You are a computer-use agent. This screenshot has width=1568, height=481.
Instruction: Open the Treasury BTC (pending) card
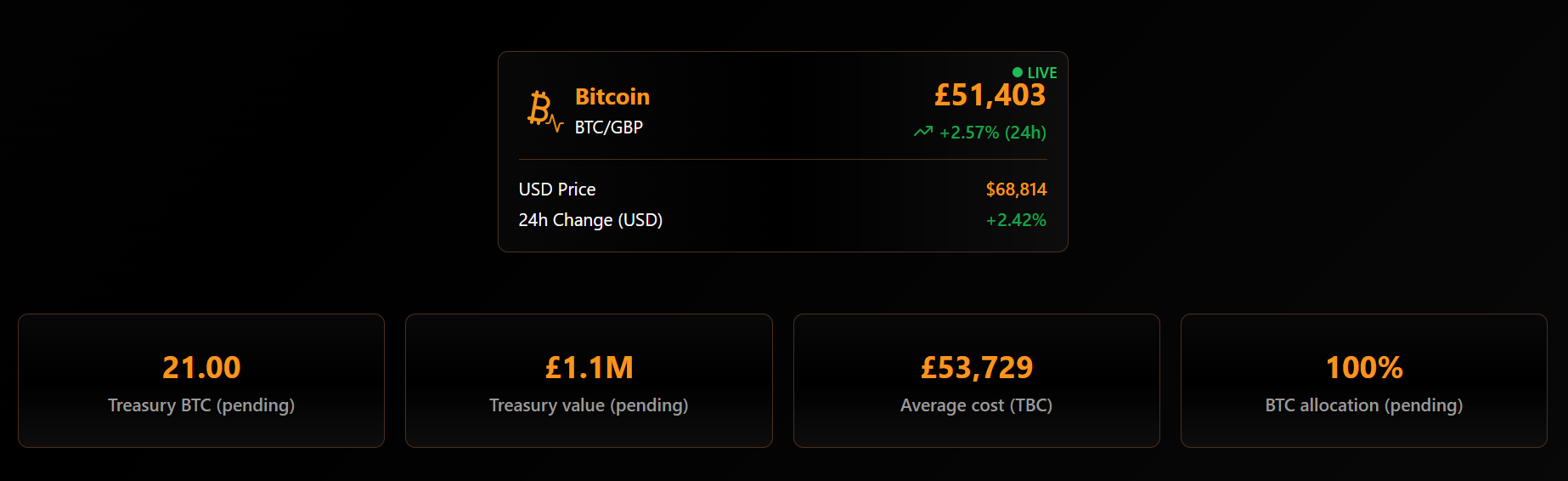(x=201, y=381)
